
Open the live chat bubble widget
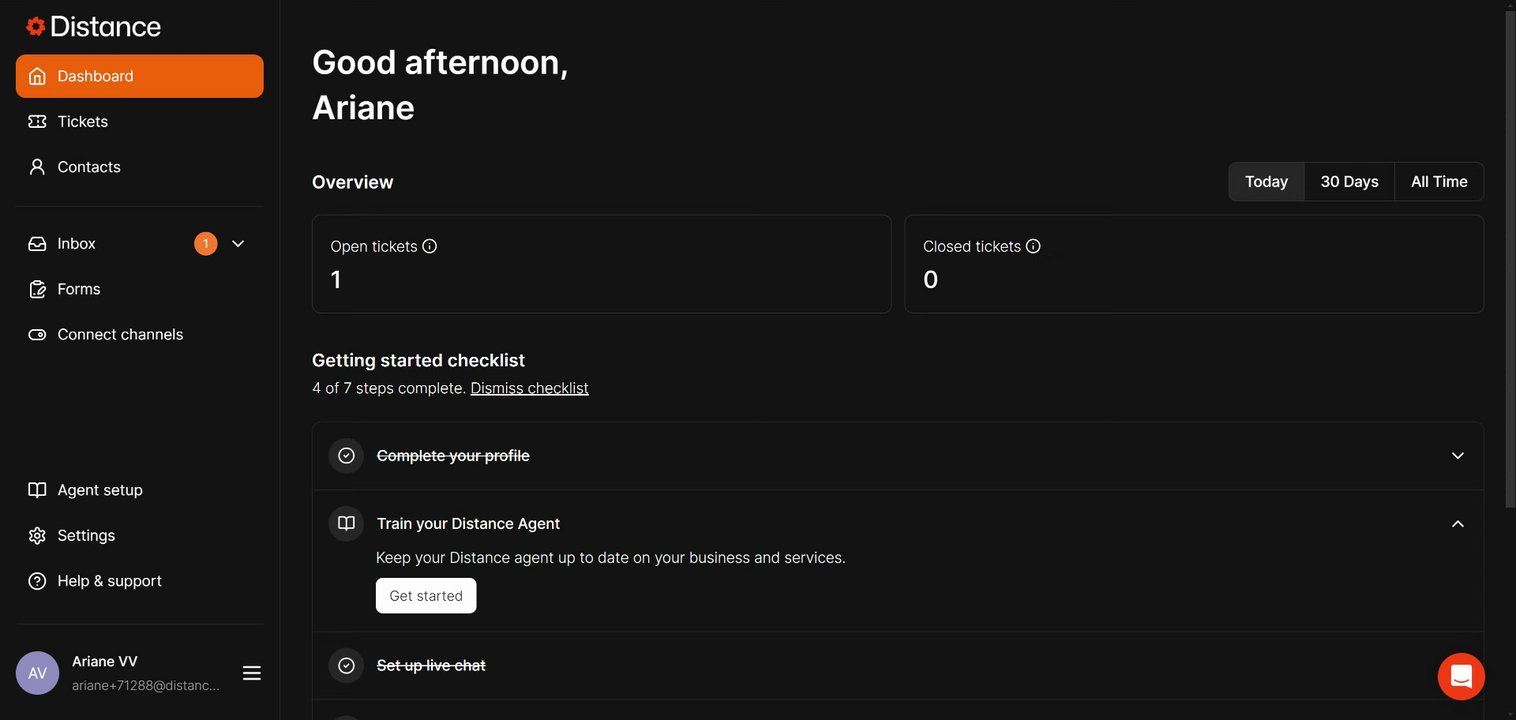[x=1461, y=676]
